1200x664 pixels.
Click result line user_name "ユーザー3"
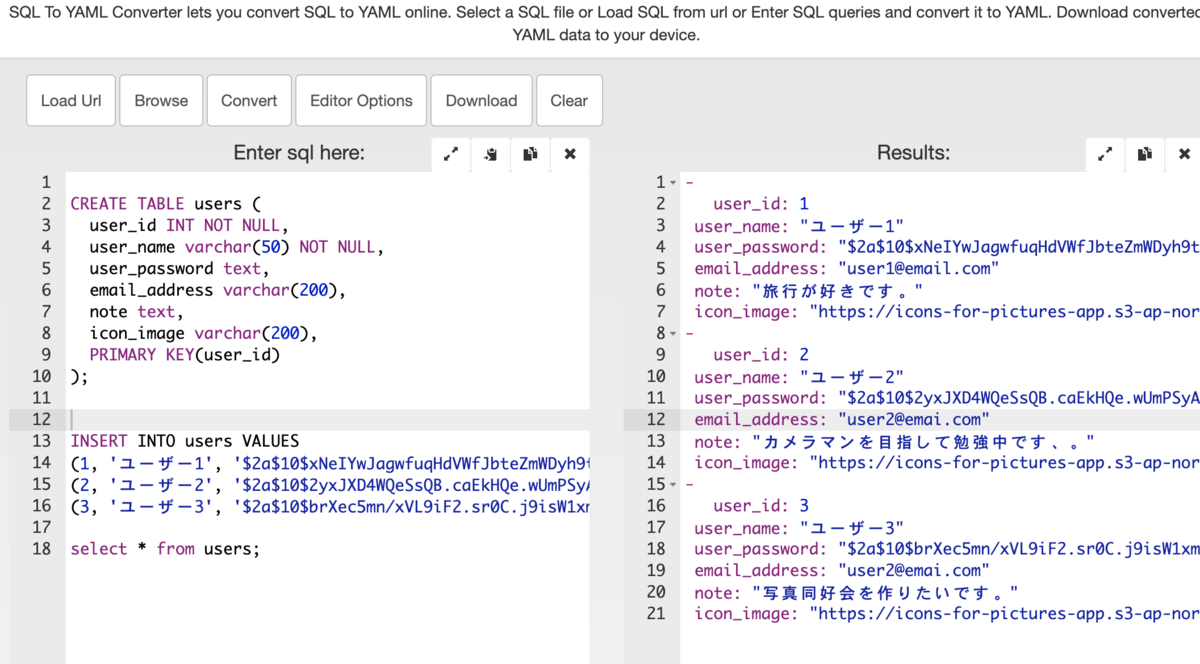(799, 527)
